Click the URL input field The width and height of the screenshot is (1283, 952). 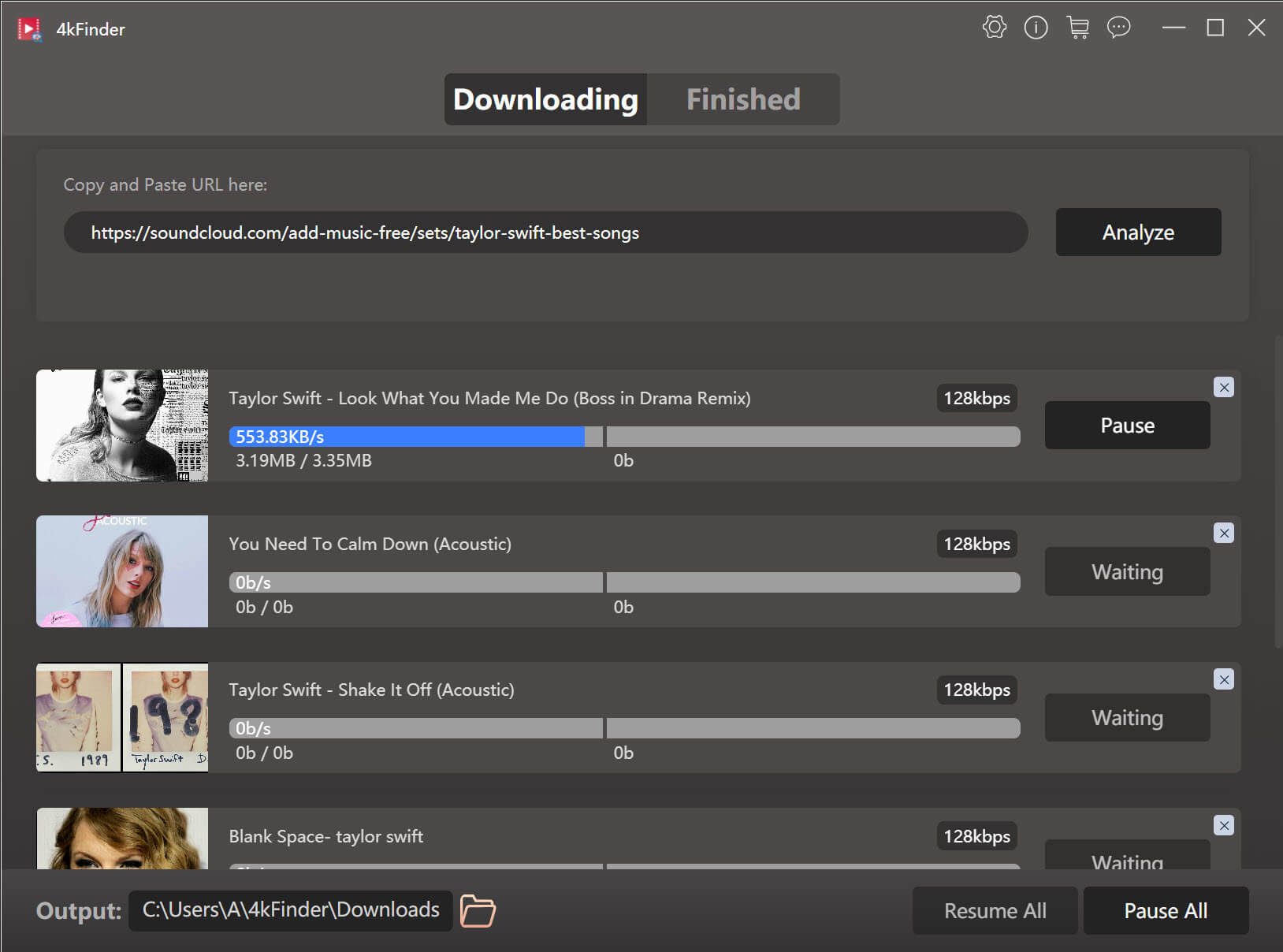[x=545, y=232]
